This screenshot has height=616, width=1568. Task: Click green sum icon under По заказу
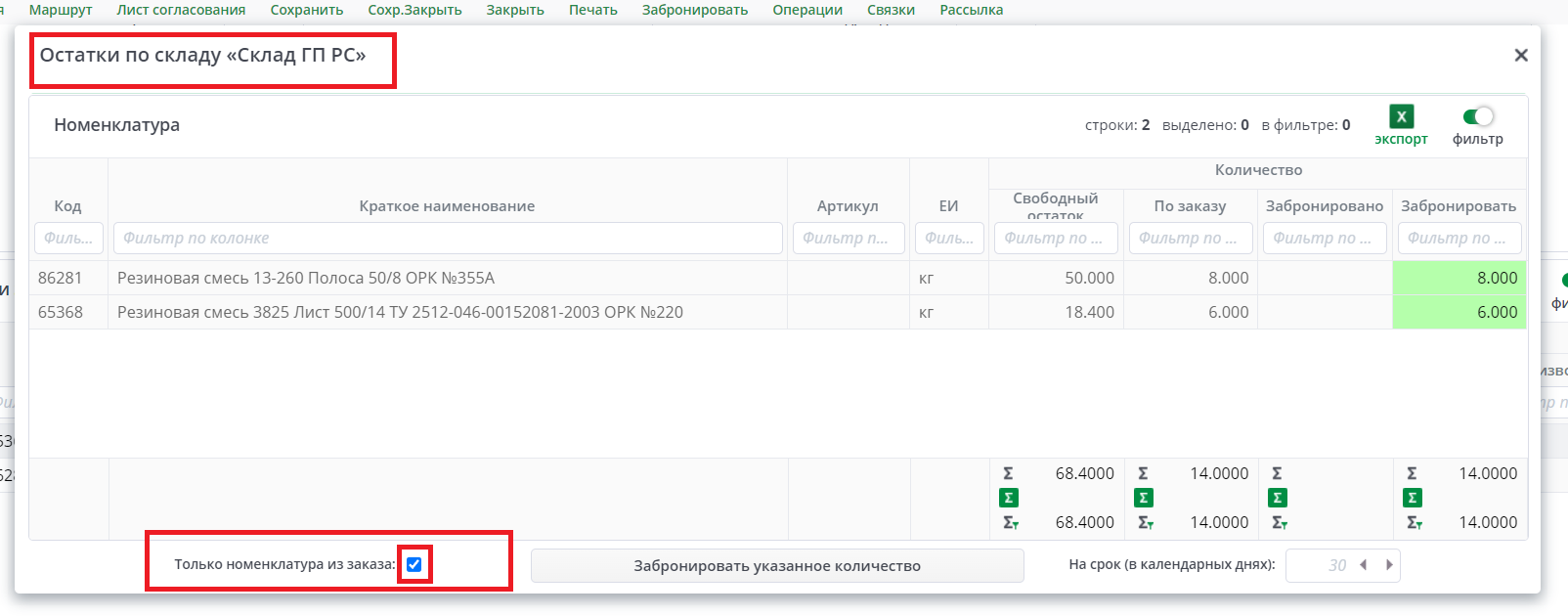point(1143,498)
